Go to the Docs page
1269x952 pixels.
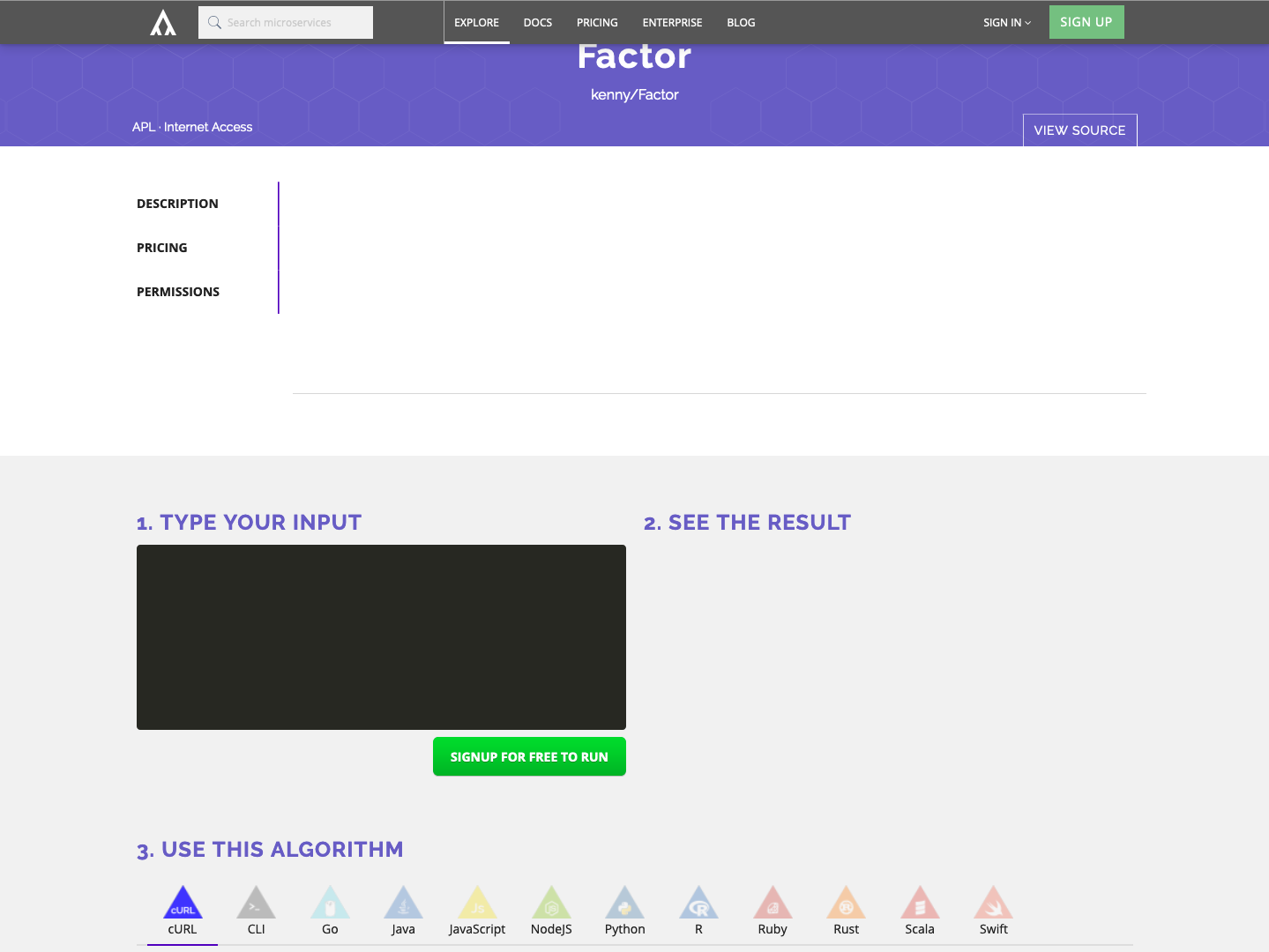tap(538, 23)
